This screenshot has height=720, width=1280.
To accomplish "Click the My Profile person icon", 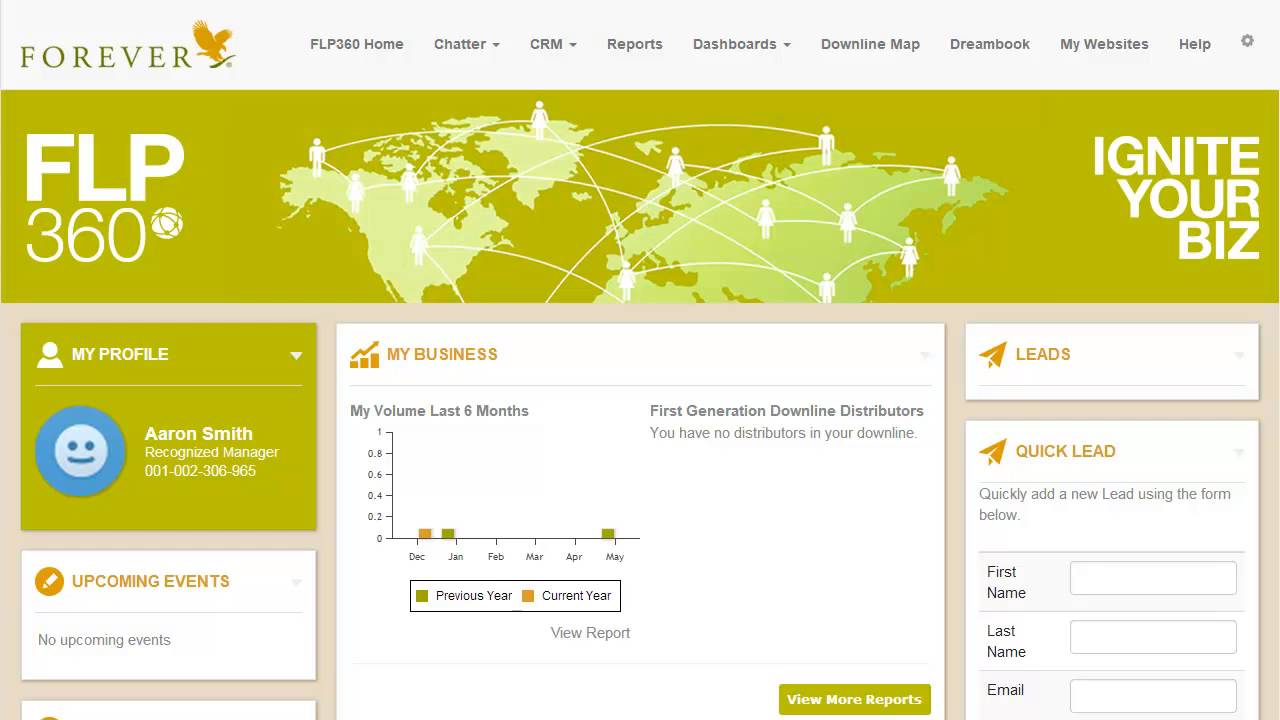I will coord(49,355).
